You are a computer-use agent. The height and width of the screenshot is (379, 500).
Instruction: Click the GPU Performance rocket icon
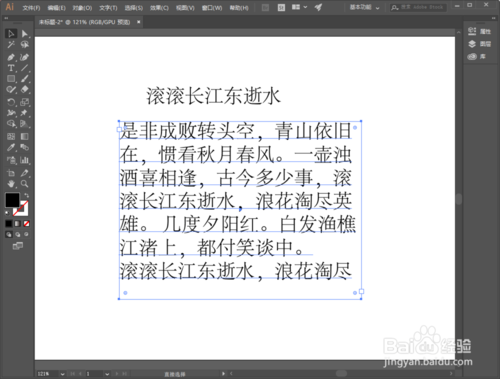[x=319, y=7]
